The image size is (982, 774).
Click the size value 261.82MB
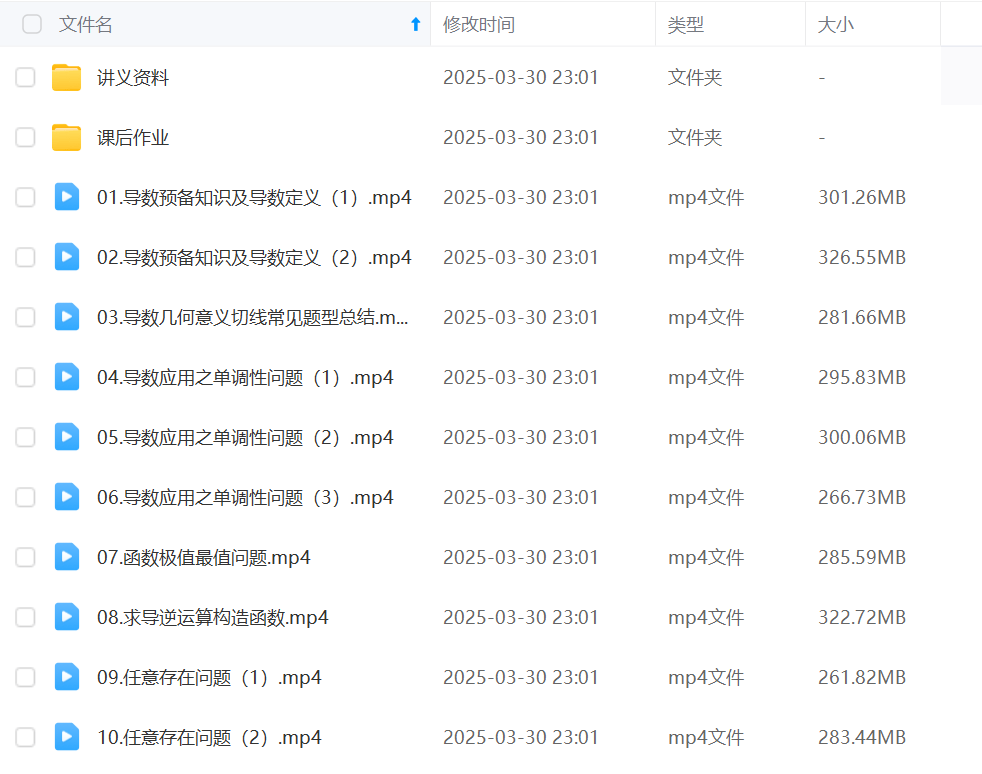[x=862, y=677]
